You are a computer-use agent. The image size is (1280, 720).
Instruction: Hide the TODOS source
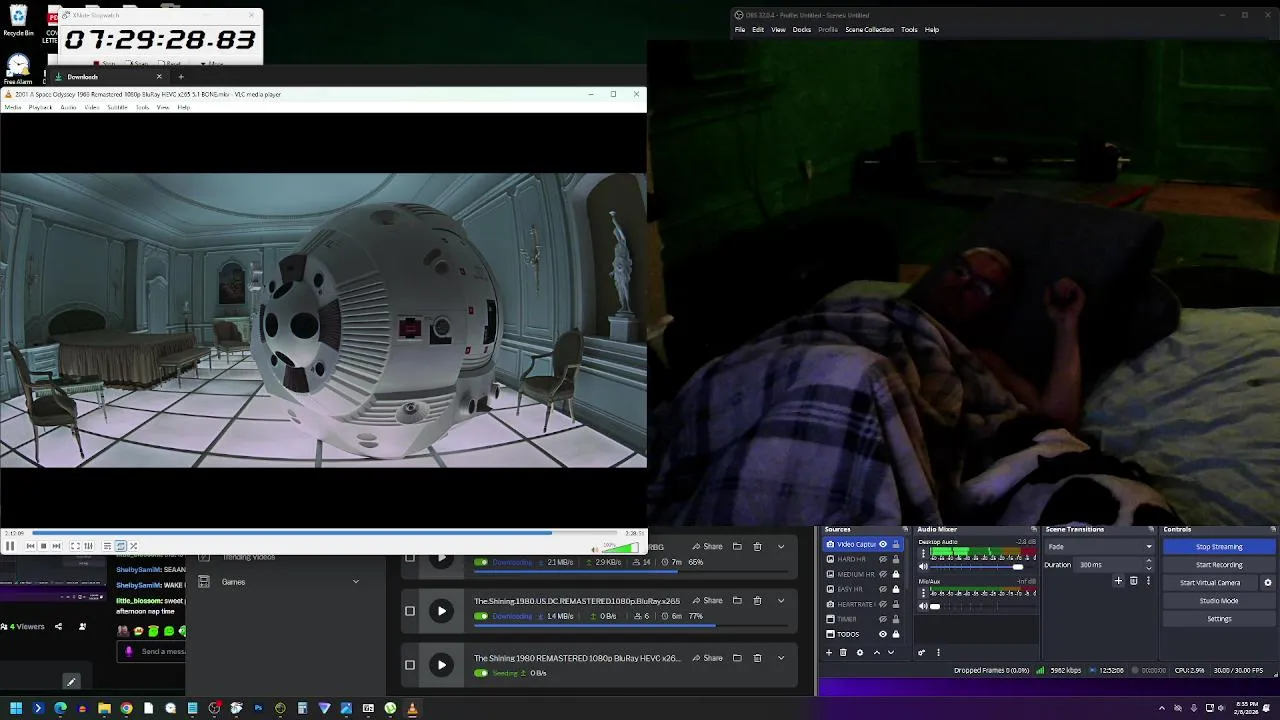(883, 634)
